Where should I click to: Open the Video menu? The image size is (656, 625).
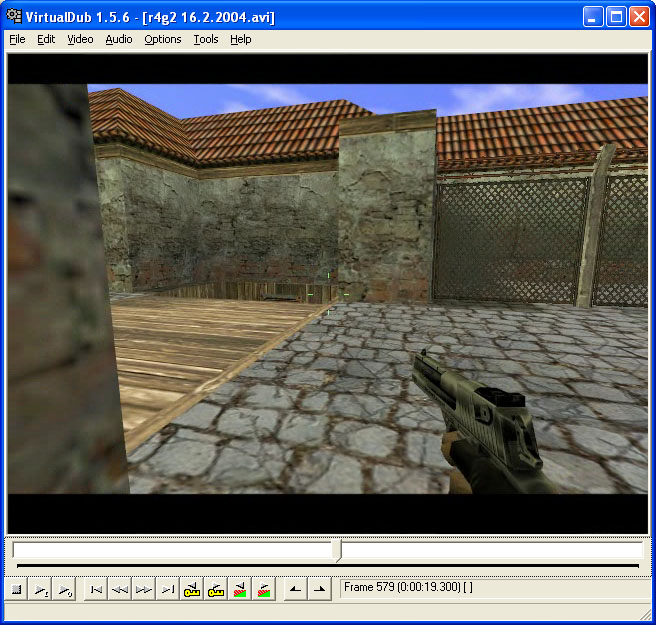tap(80, 39)
